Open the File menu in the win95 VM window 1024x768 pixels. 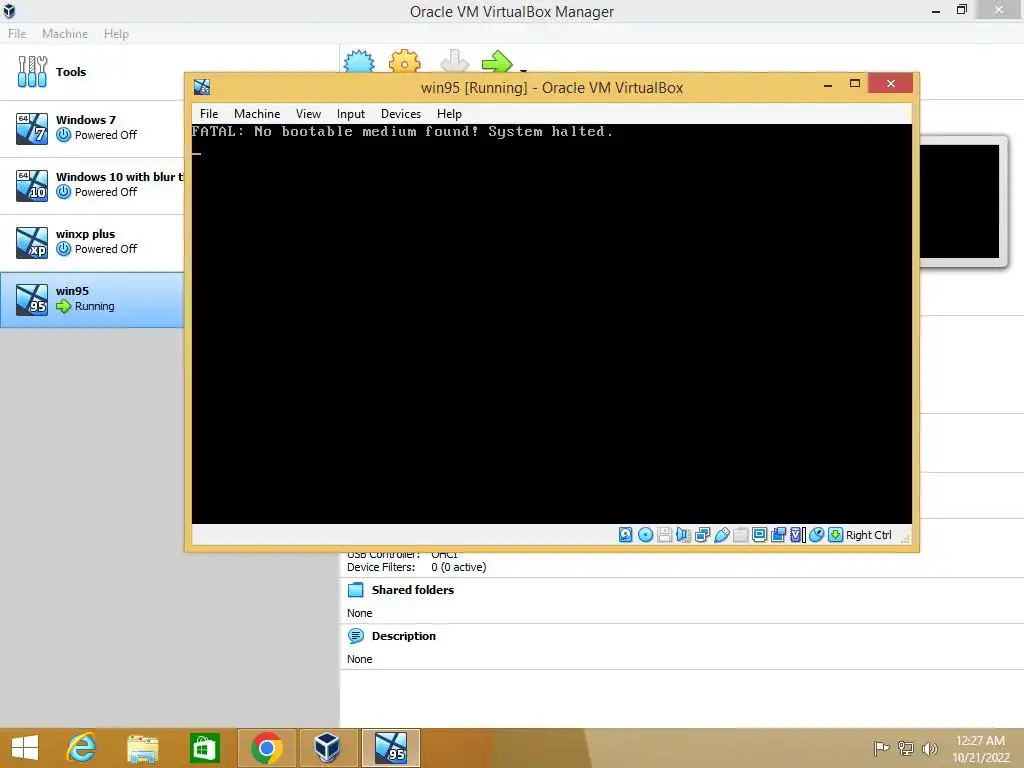click(209, 114)
